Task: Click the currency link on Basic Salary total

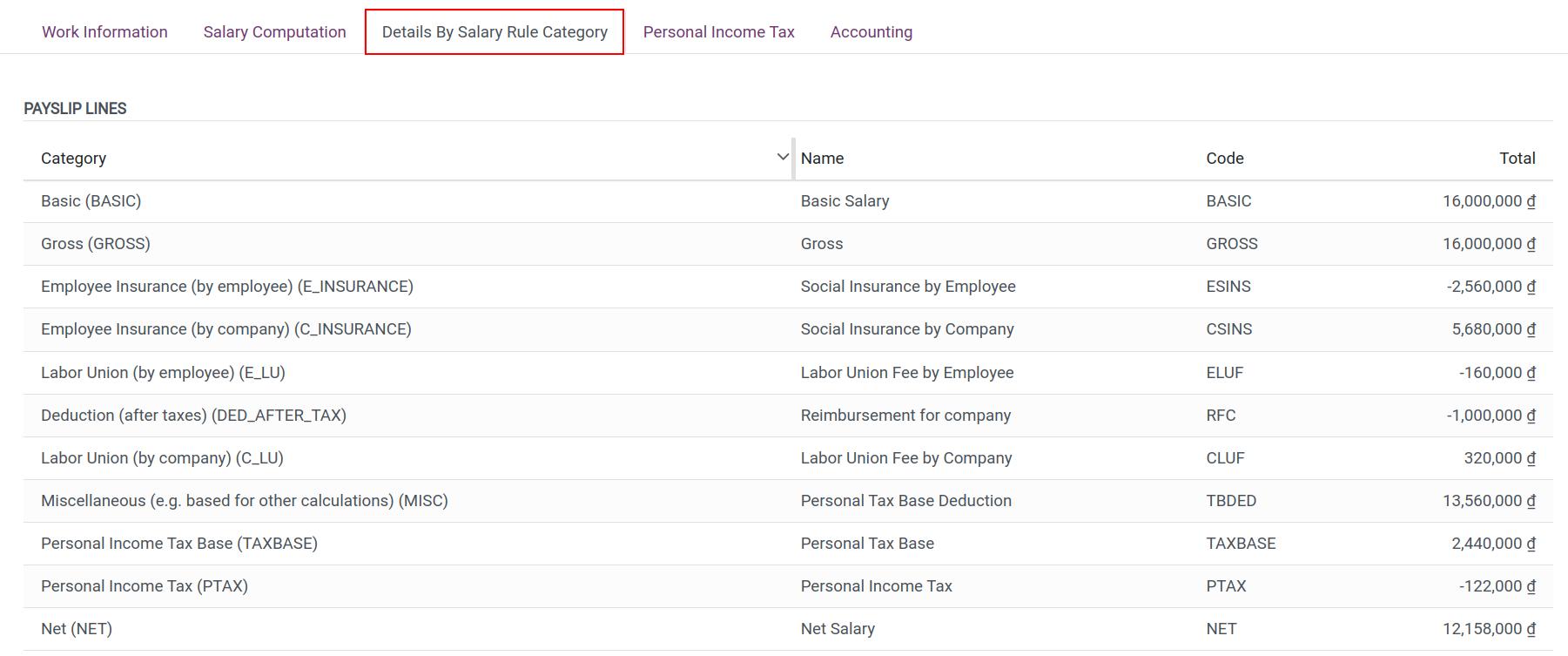Action: coord(1530,200)
